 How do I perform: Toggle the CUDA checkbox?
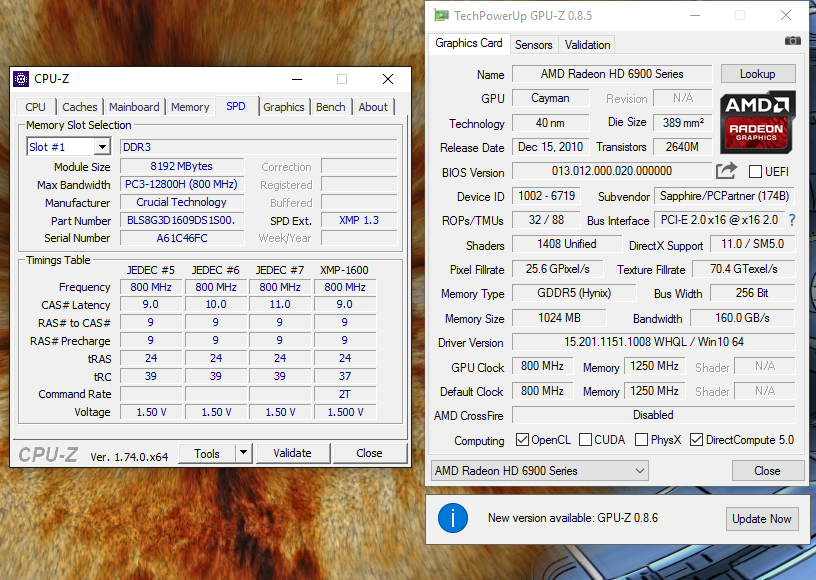tap(585, 440)
